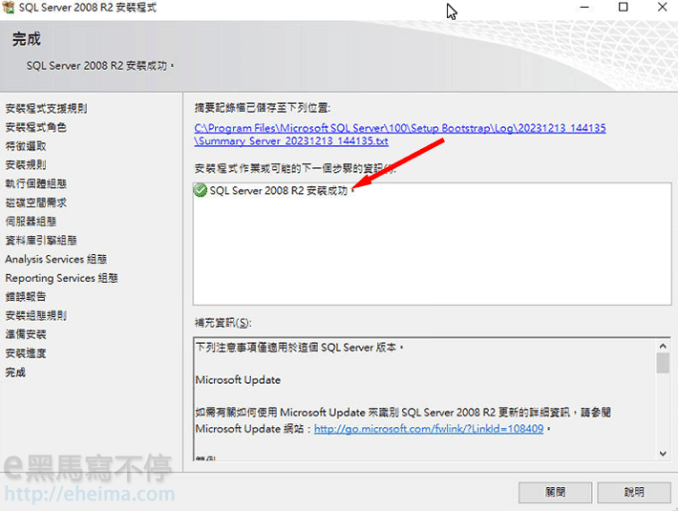The height and width of the screenshot is (511, 678).
Task: Select the 安裝程式角色 step in sidebar
Action: [x=36, y=127]
